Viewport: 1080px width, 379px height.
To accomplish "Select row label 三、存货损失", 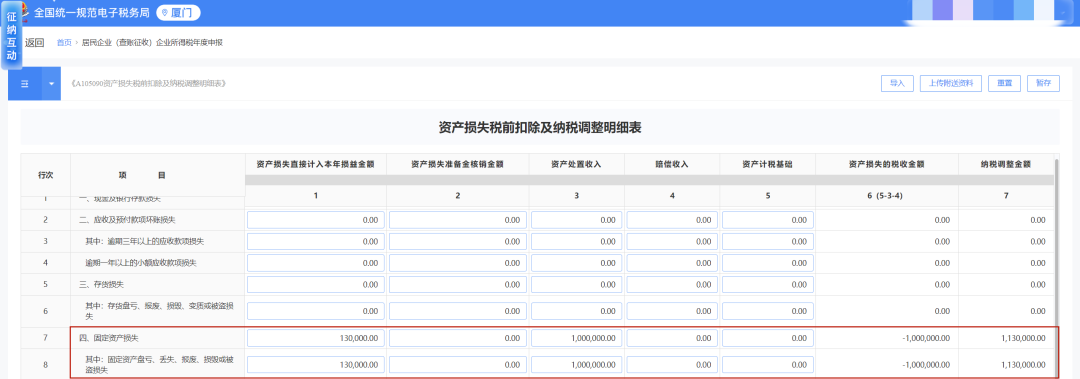I will pos(101,285).
